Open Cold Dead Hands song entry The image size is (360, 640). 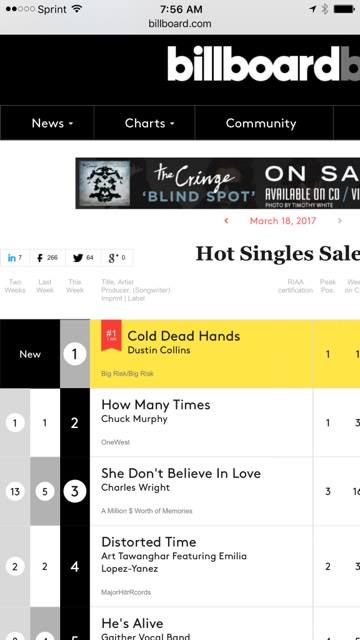[x=184, y=336]
